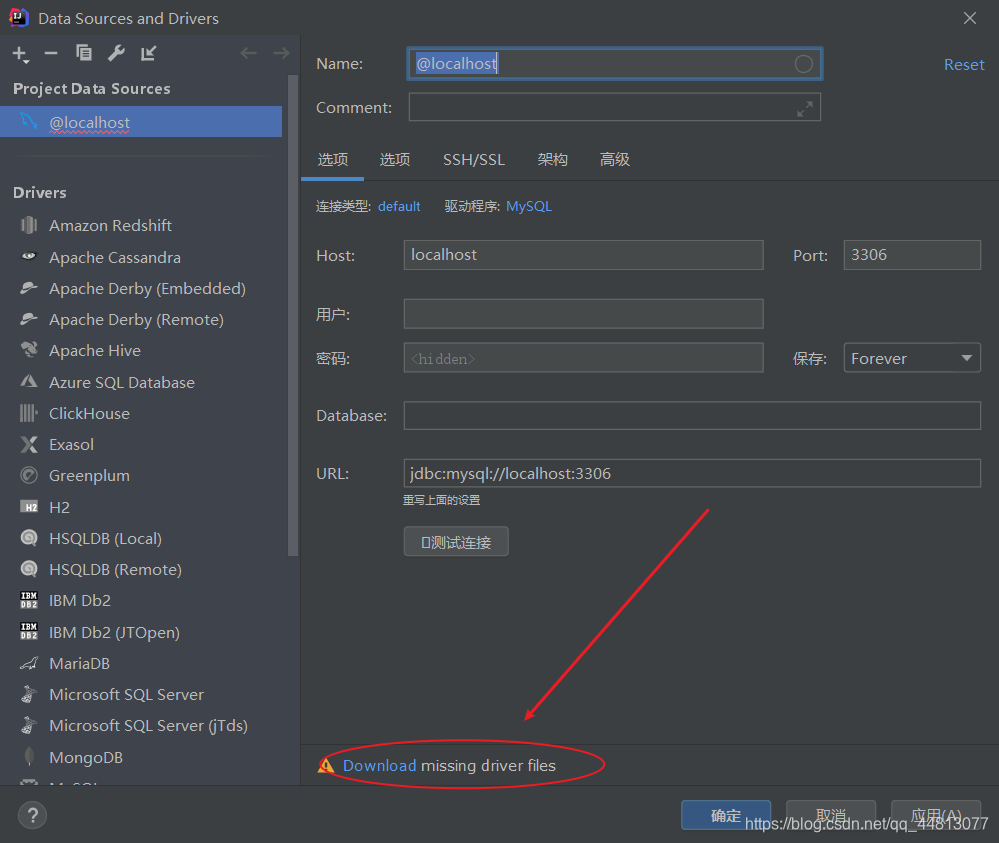Choose color circle in Name field
The image size is (999, 843).
tap(803, 64)
